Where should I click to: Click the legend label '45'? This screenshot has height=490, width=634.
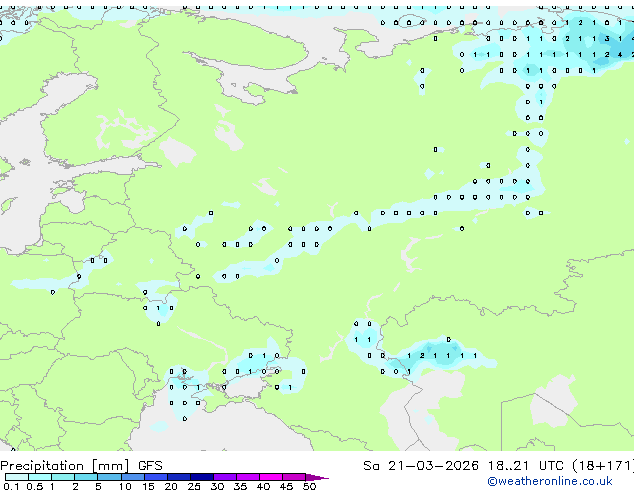click(286, 486)
